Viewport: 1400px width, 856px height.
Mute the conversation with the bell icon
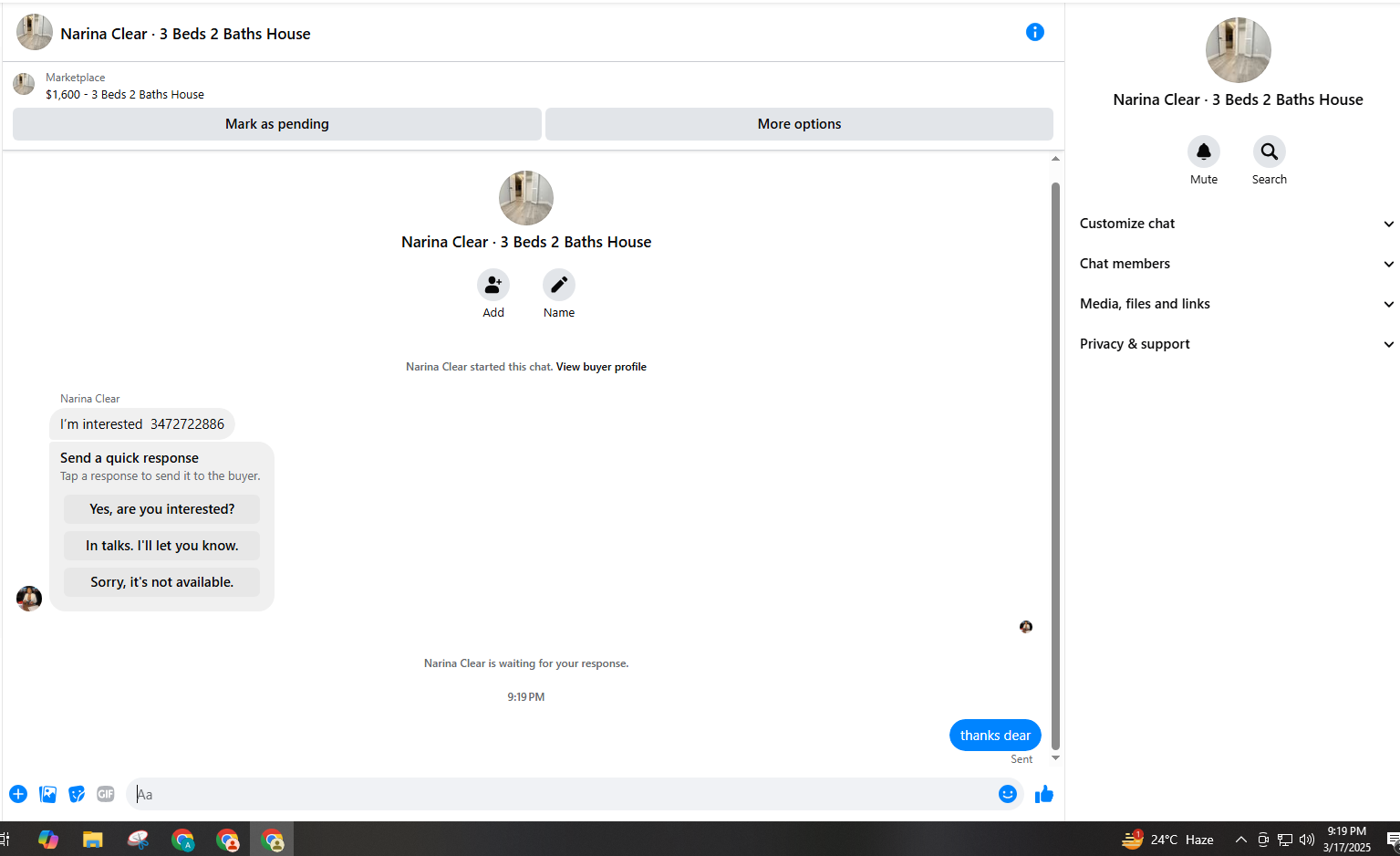click(x=1204, y=151)
